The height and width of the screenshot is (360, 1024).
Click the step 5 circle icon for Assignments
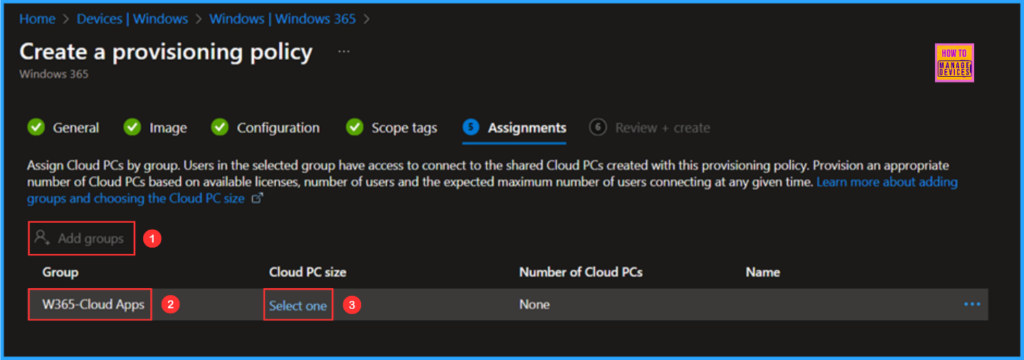(471, 128)
